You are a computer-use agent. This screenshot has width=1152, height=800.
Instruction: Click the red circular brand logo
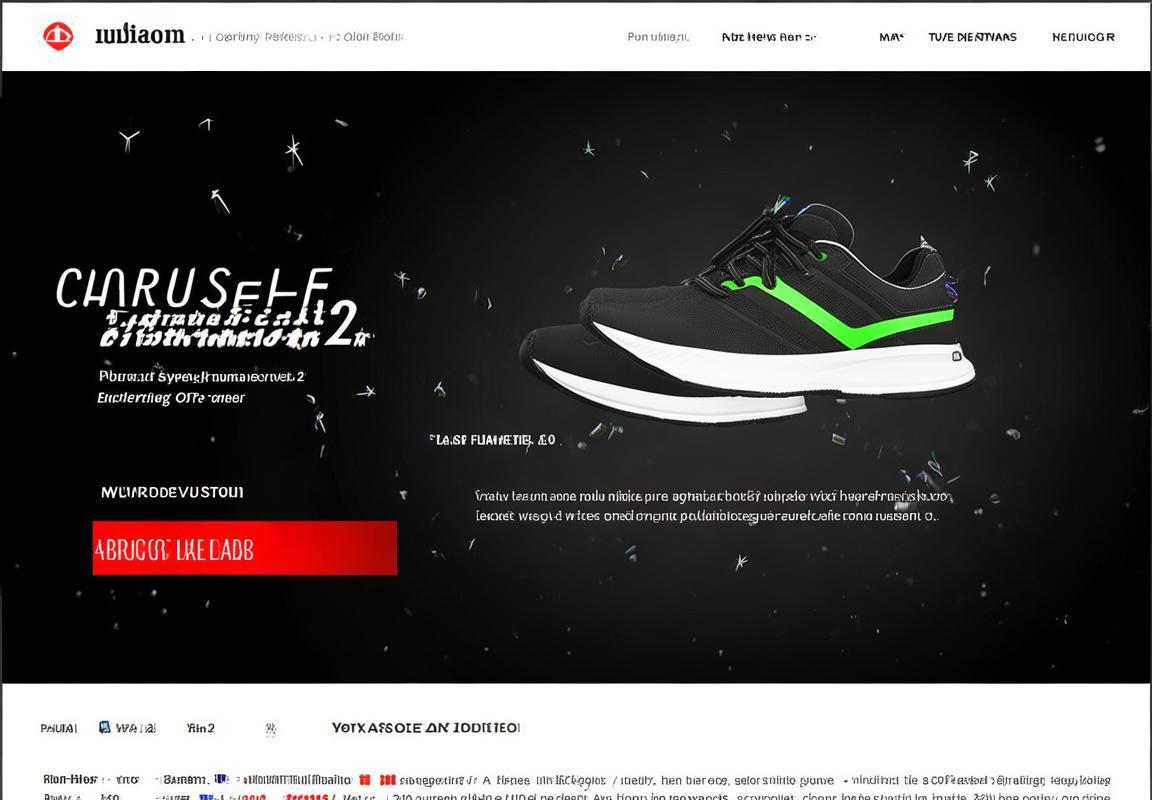(58, 36)
